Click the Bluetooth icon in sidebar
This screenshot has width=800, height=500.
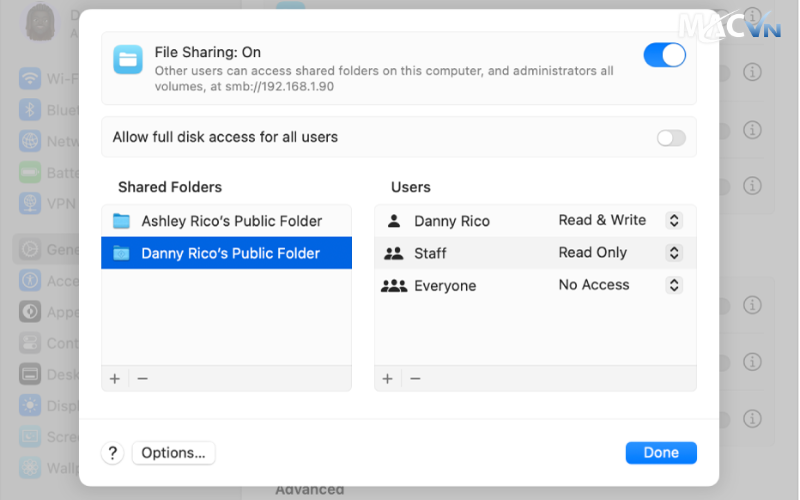pyautogui.click(x=30, y=110)
